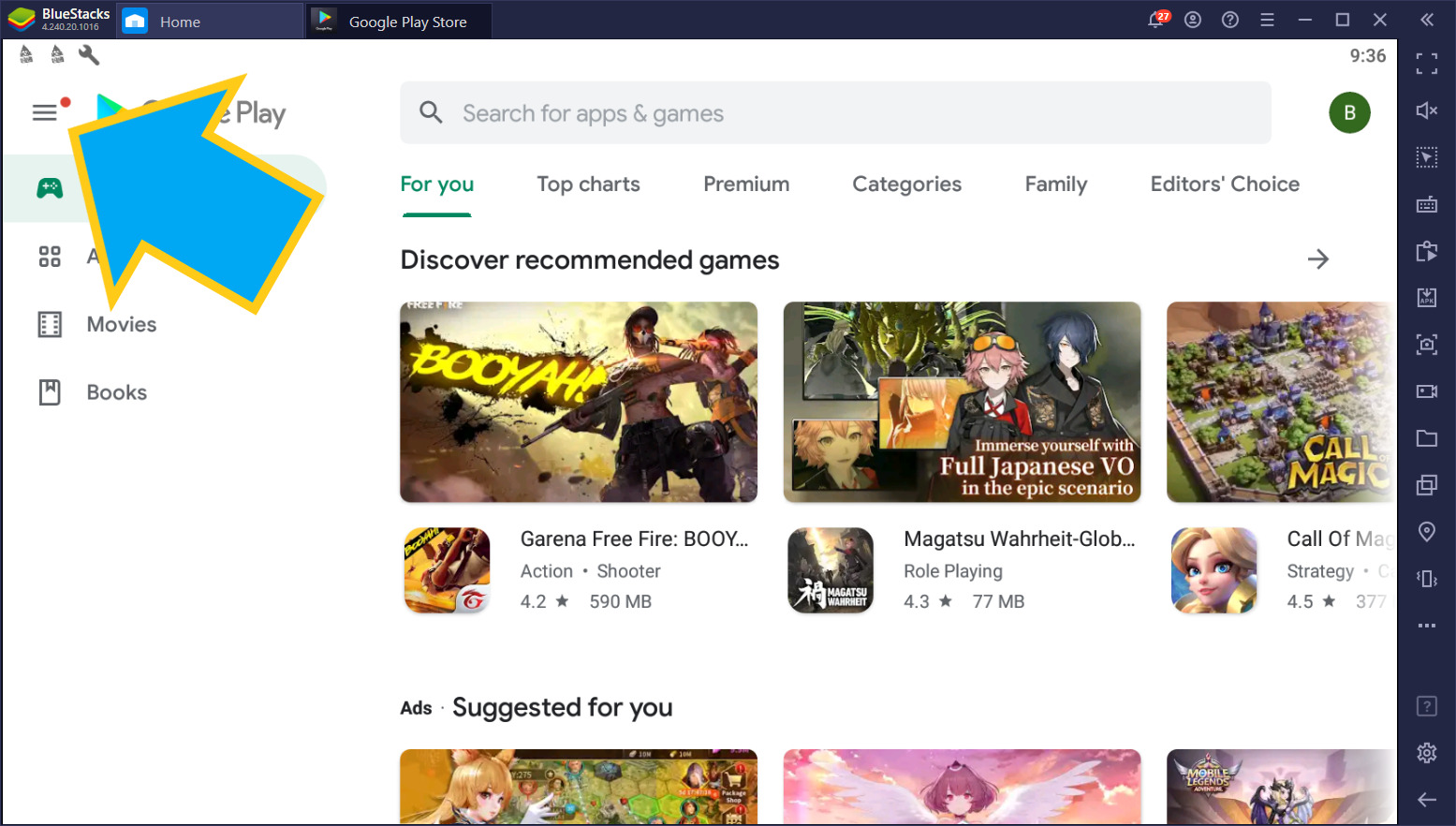
Task: Switch to the BlueStacks Home tab
Action: pos(210,22)
